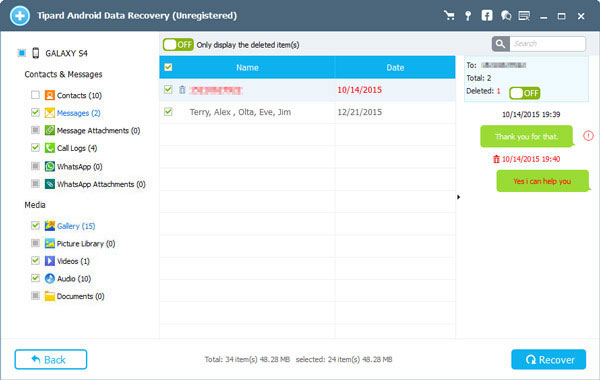Image resolution: width=600 pixels, height=380 pixels.
Task: Select the Videos (1) category
Action: tap(73, 261)
